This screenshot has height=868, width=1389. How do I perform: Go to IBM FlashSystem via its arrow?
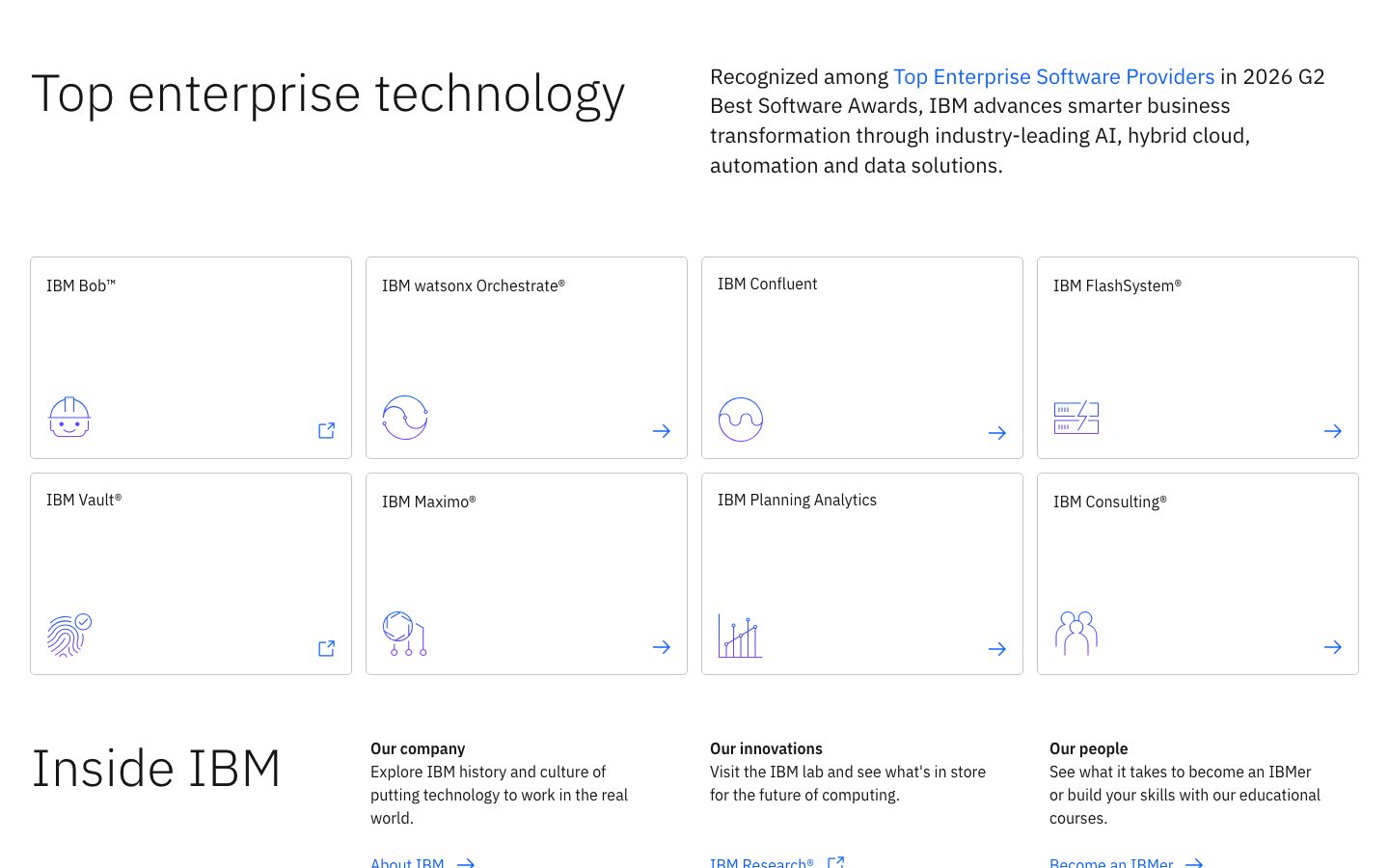pos(1333,431)
